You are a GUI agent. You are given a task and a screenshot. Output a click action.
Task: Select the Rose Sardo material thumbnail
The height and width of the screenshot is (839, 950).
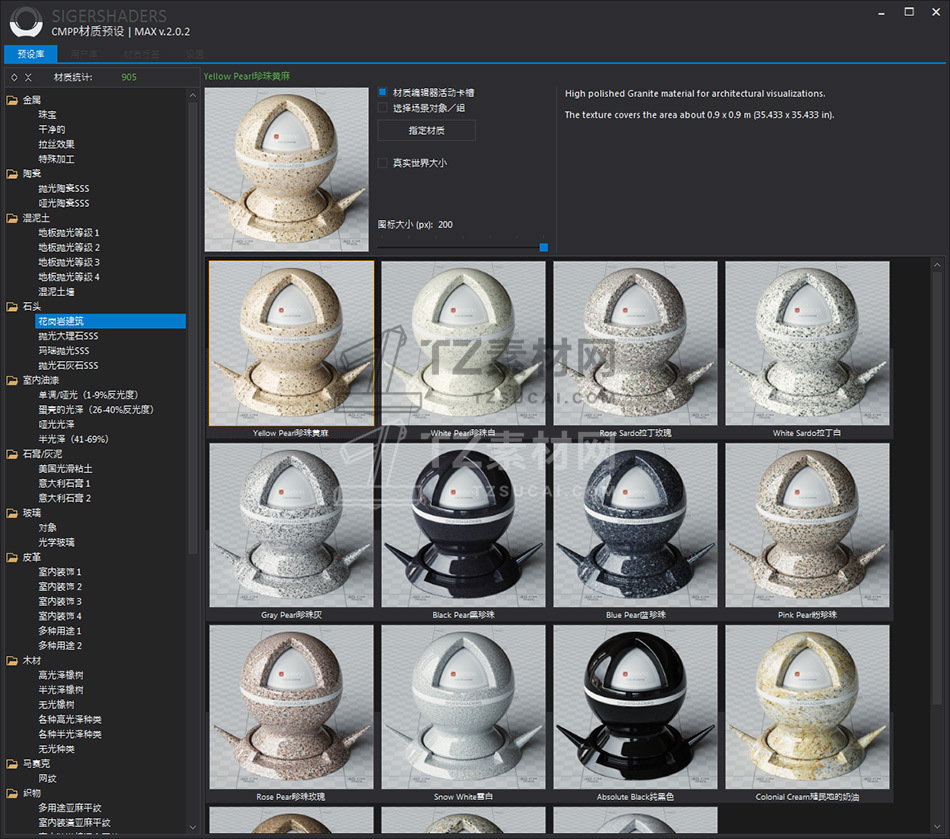636,343
